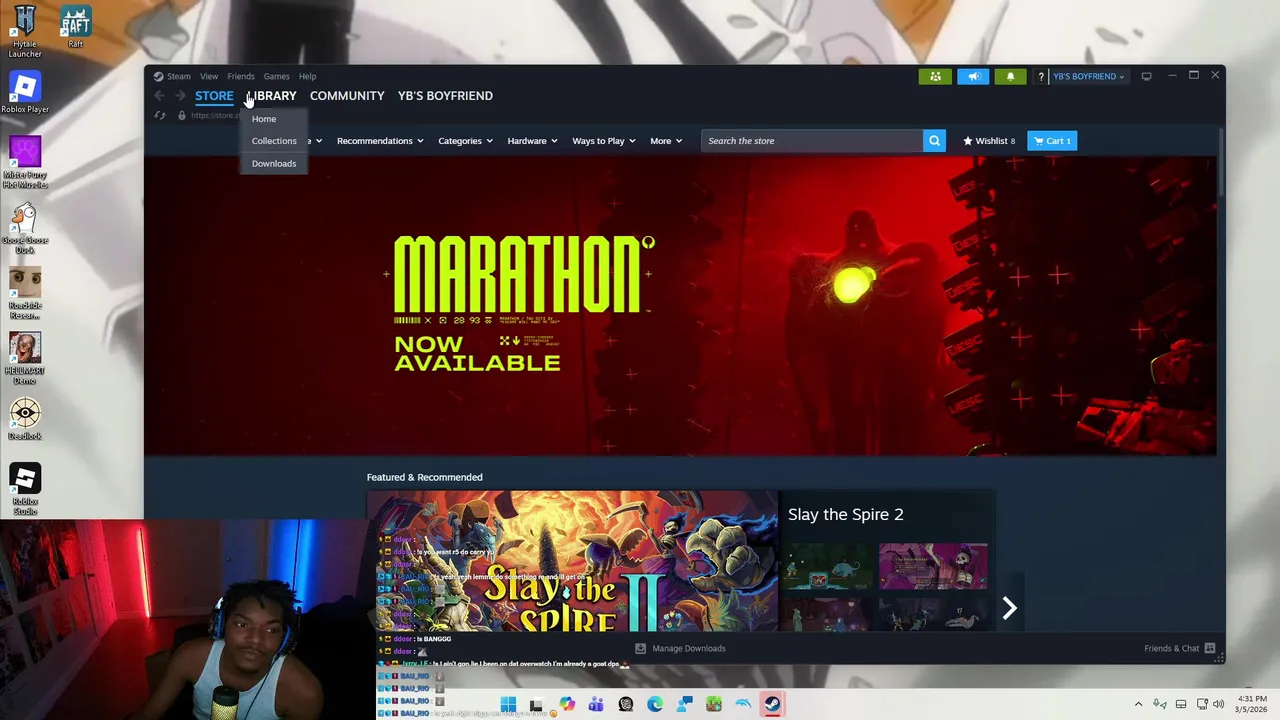The image size is (1280, 720).
Task: Select the Roblox Studio desktop icon
Action: pos(25,489)
